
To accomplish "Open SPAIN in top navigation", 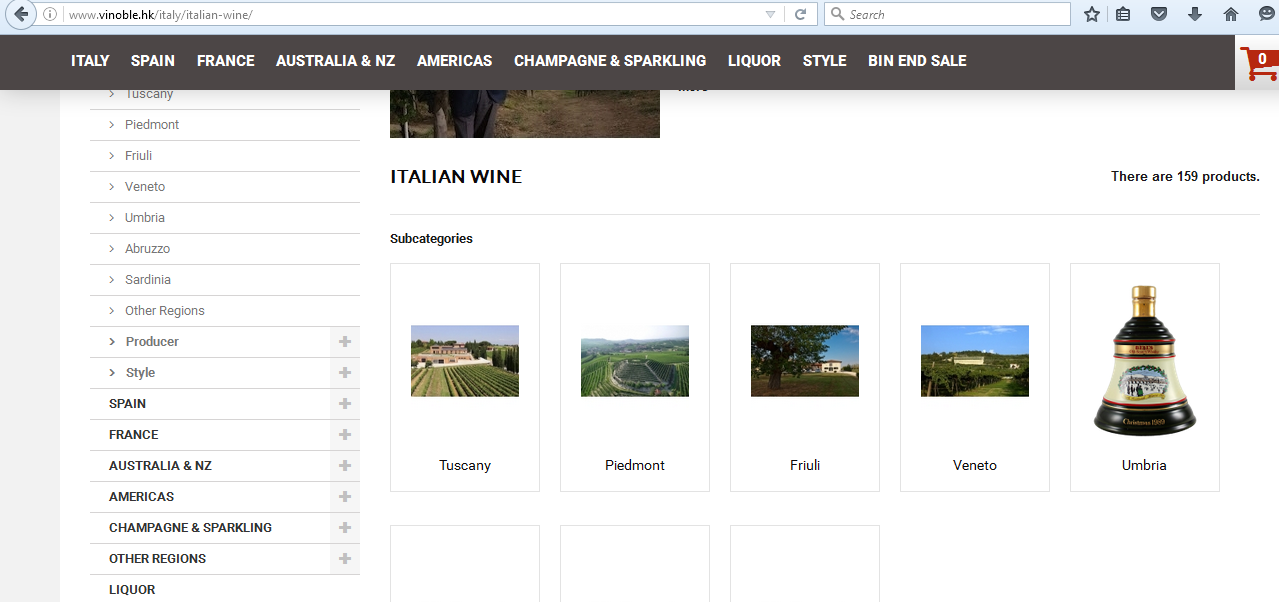I will [x=153, y=61].
